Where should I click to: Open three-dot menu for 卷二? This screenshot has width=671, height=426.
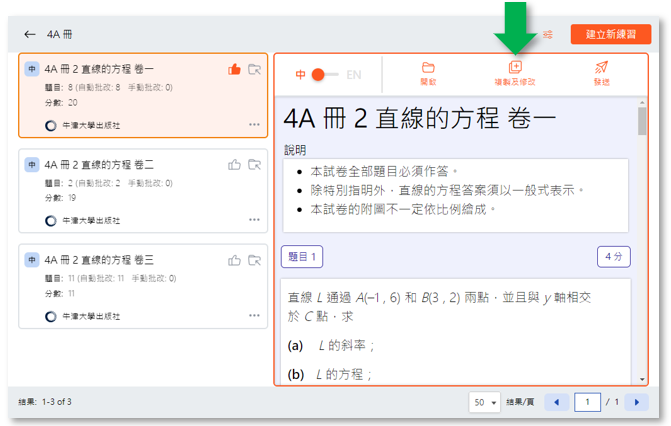[x=254, y=220]
